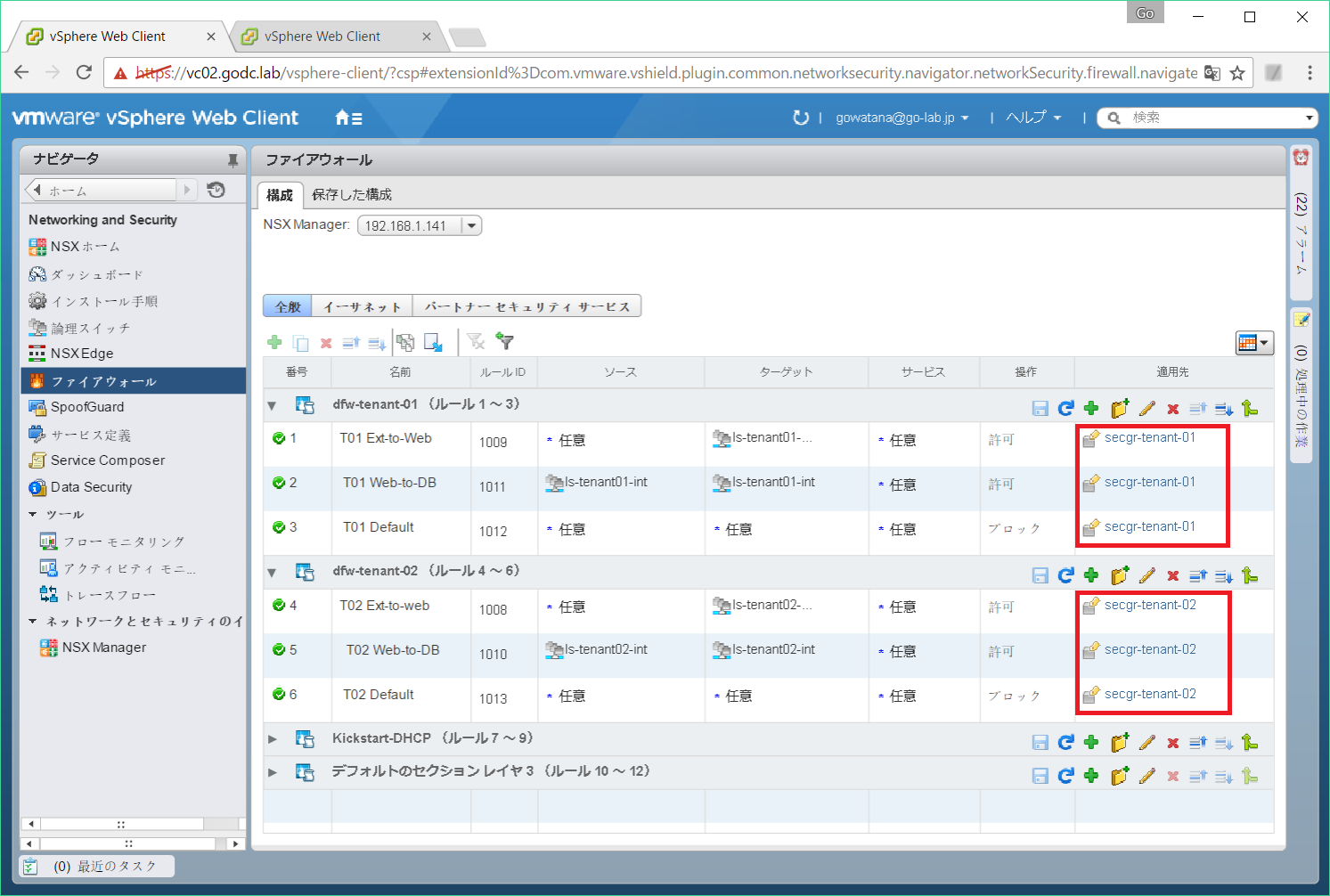Expand the default Layer 3 section
Viewport: 1330px width, 896px height.
click(x=273, y=772)
